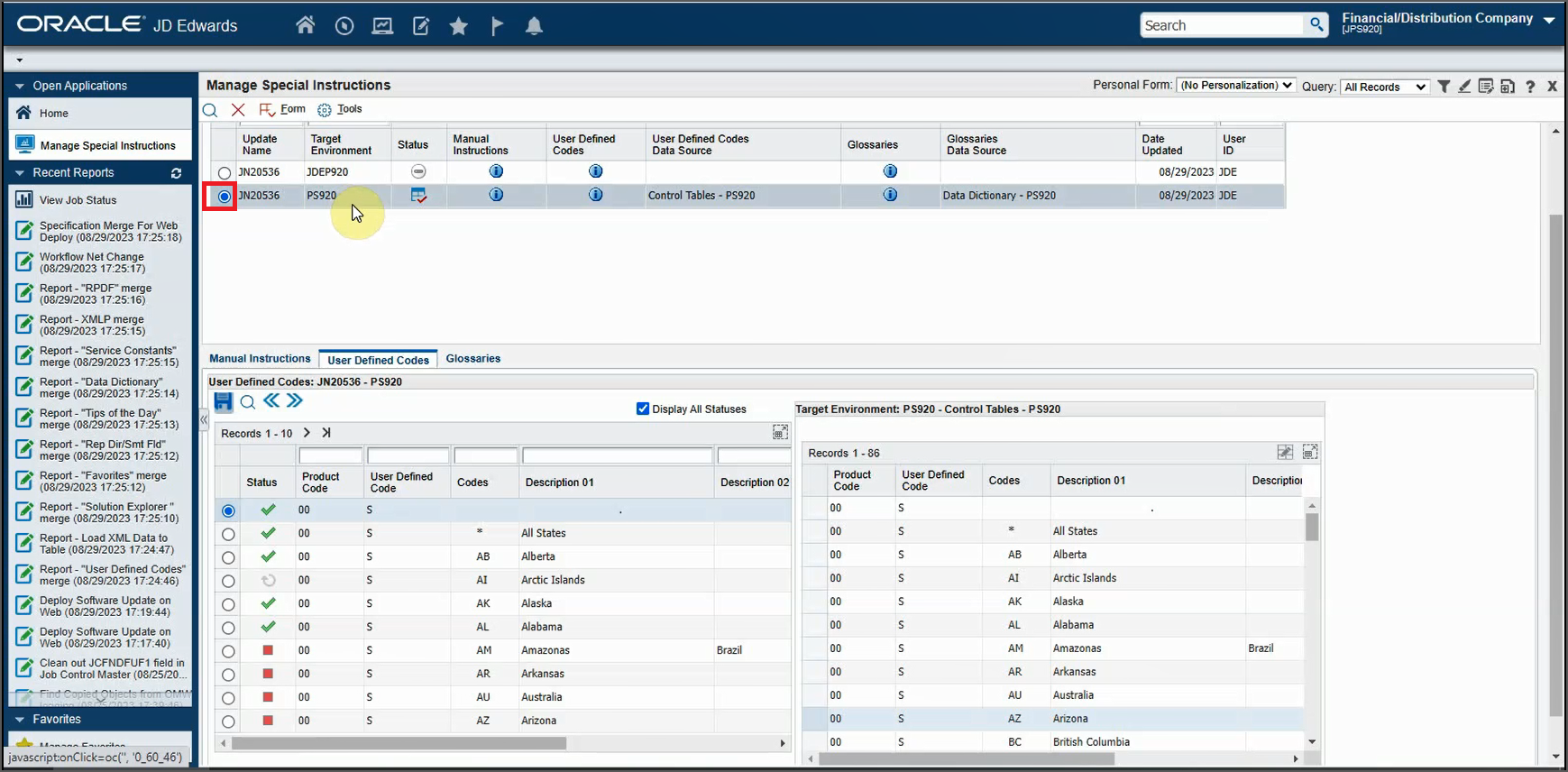Open the Query All Records dropdown
The image size is (1568, 772).
point(1384,87)
